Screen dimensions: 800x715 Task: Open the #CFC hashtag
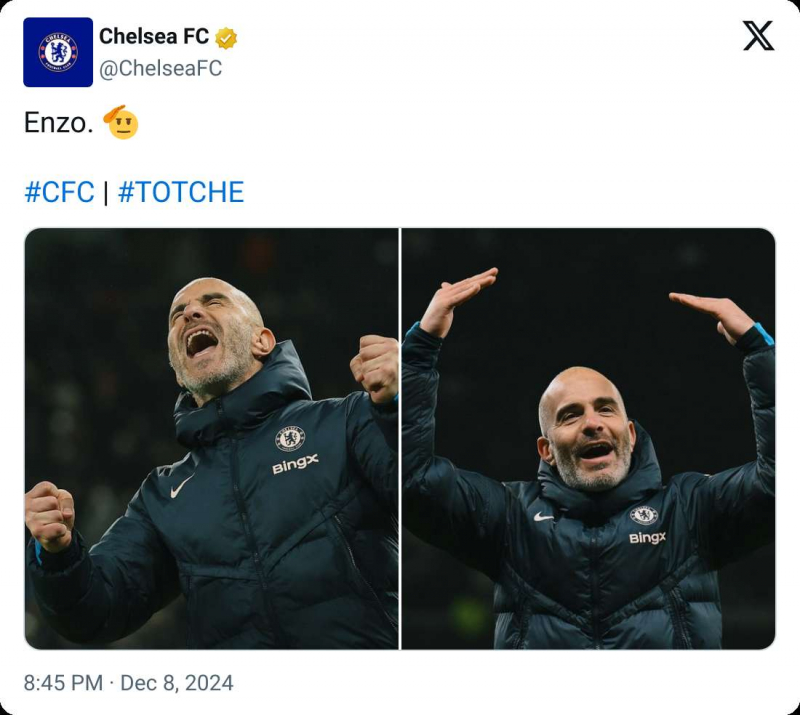tap(59, 192)
